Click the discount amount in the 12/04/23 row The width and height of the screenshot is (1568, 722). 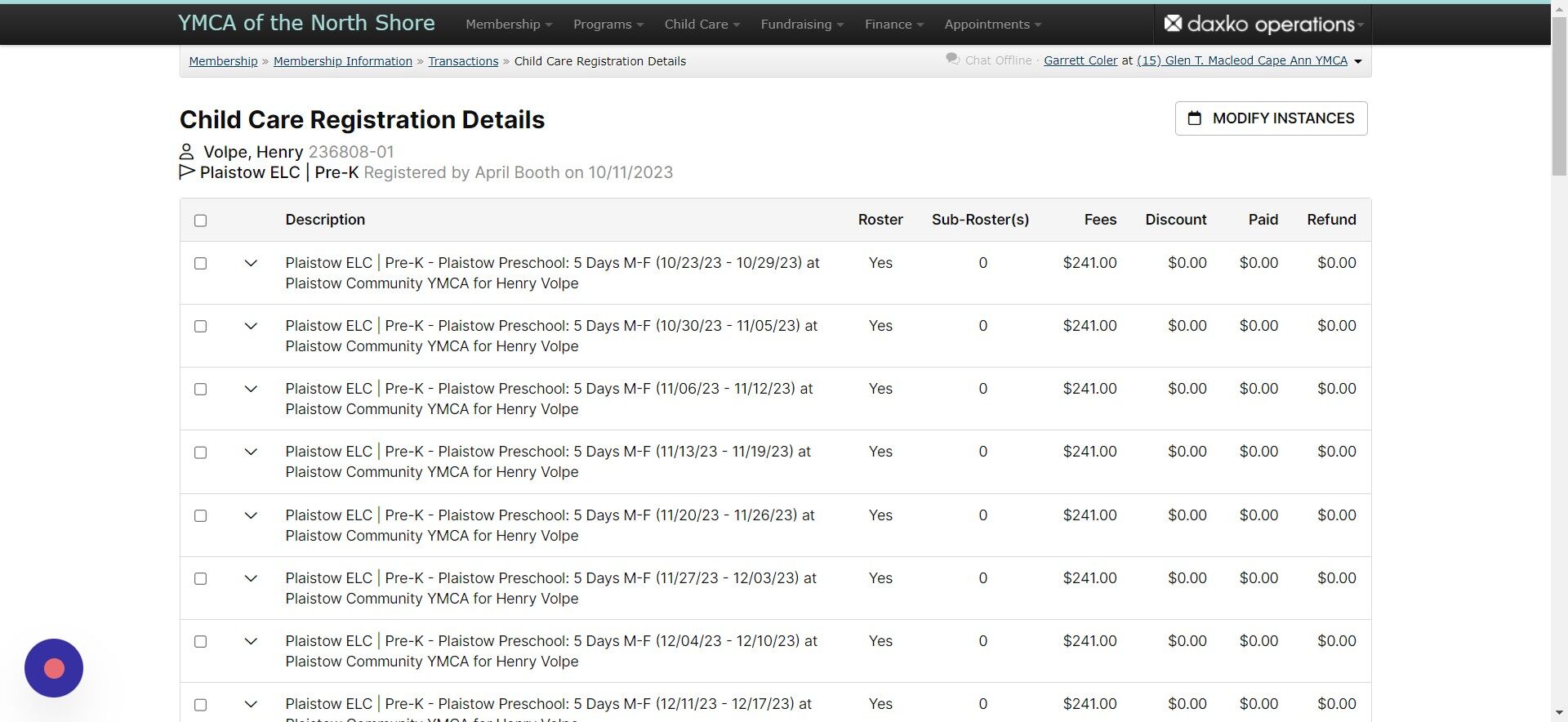point(1187,641)
